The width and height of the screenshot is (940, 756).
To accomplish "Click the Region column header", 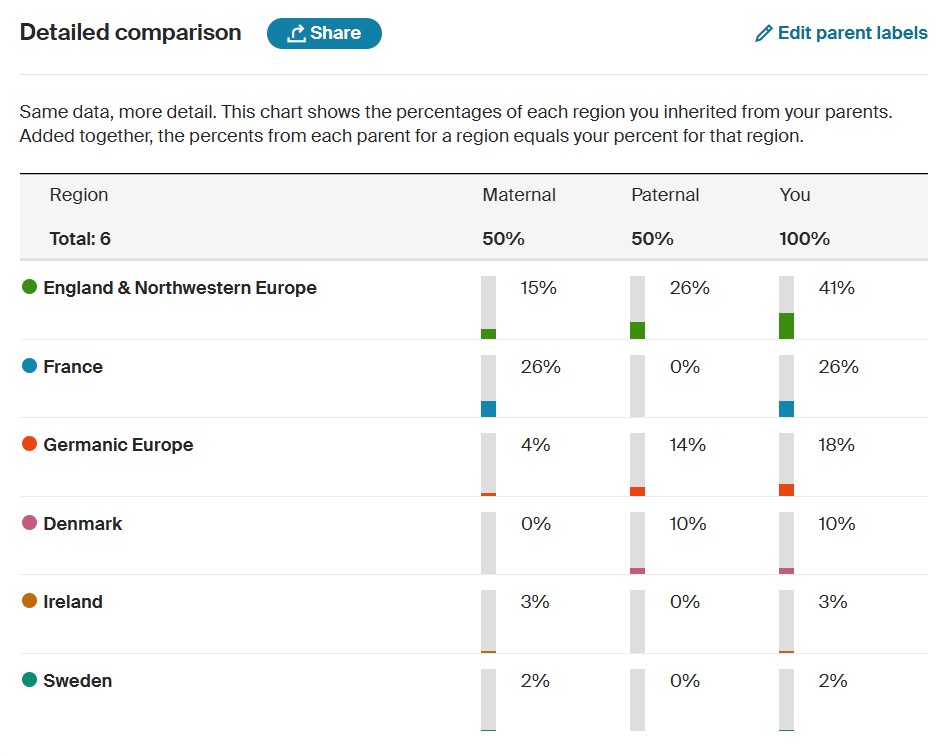I will point(79,195).
